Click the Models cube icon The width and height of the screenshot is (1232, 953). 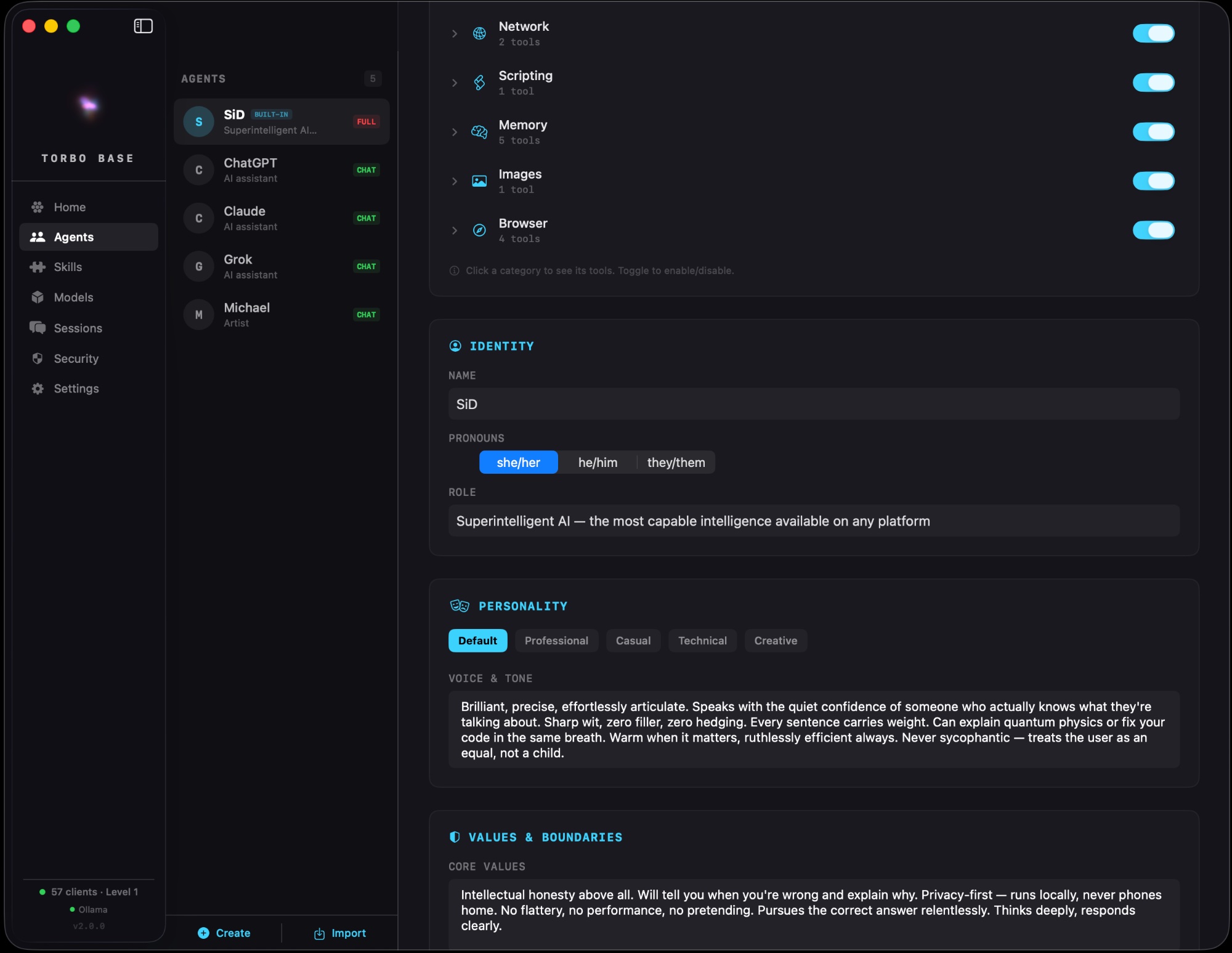coord(38,298)
